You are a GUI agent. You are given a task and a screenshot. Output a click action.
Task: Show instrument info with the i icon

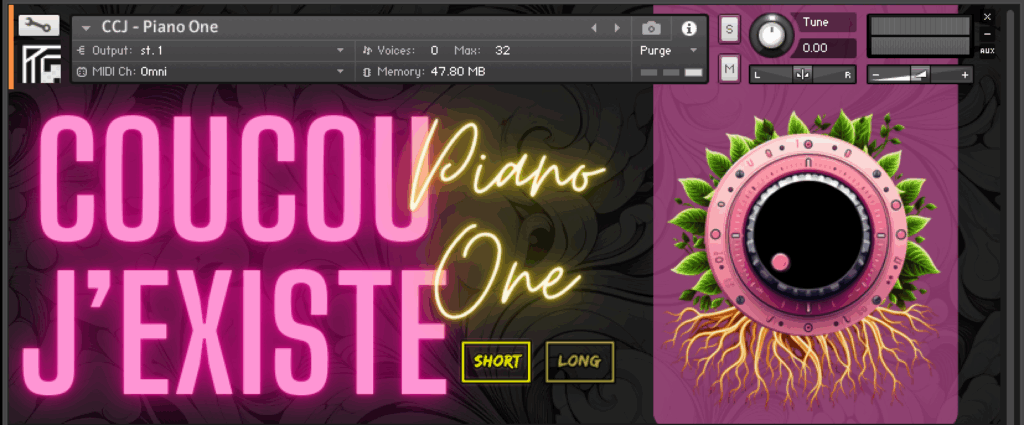(x=689, y=28)
